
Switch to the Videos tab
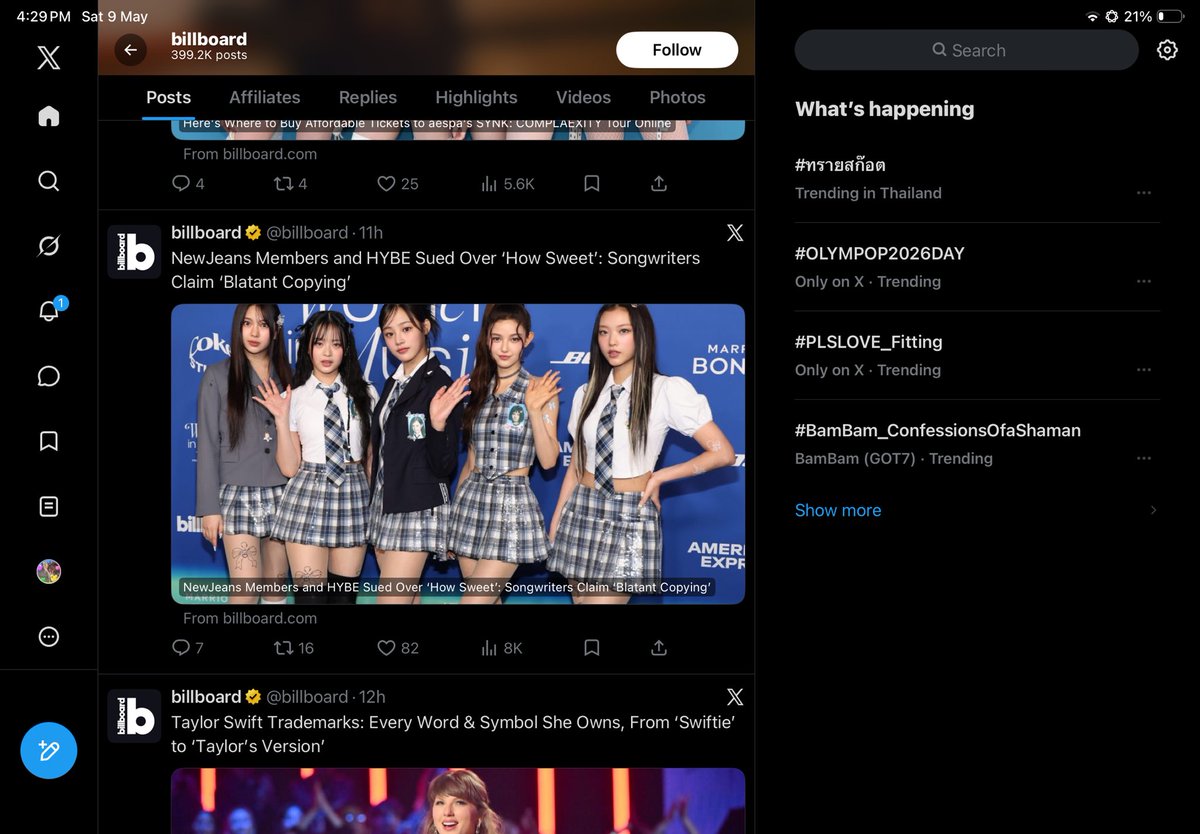pos(583,97)
